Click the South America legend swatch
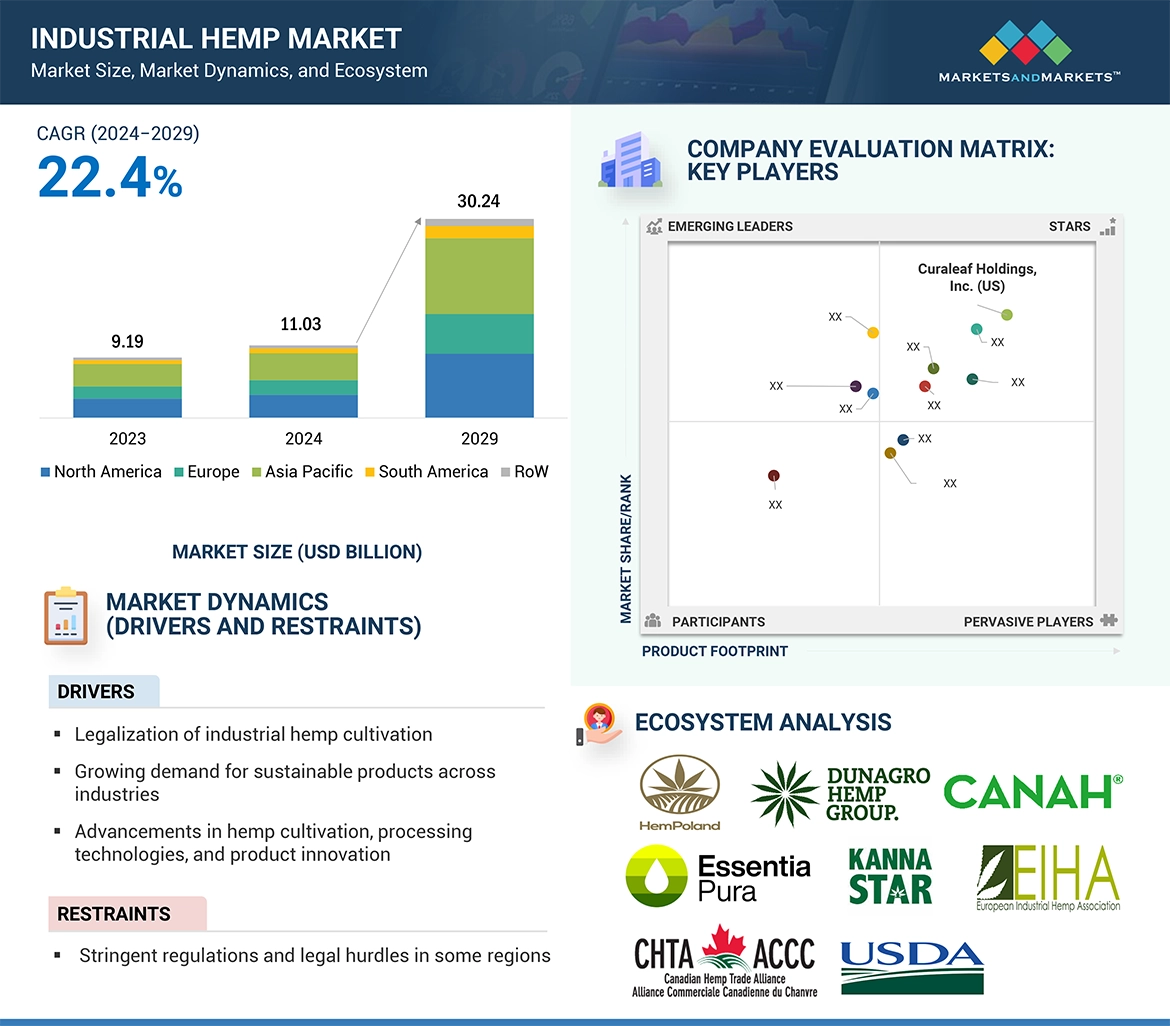The width and height of the screenshot is (1170, 1026). click(x=371, y=472)
